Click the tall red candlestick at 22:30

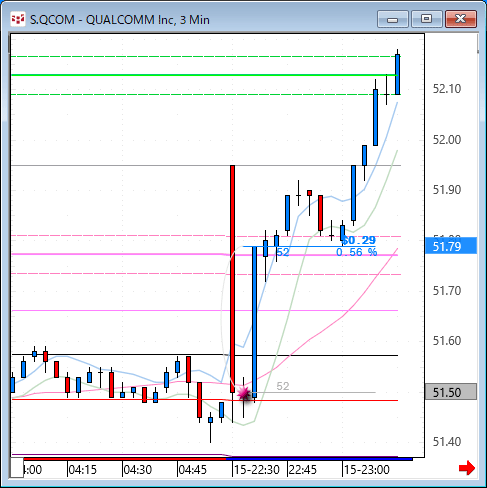click(232, 278)
